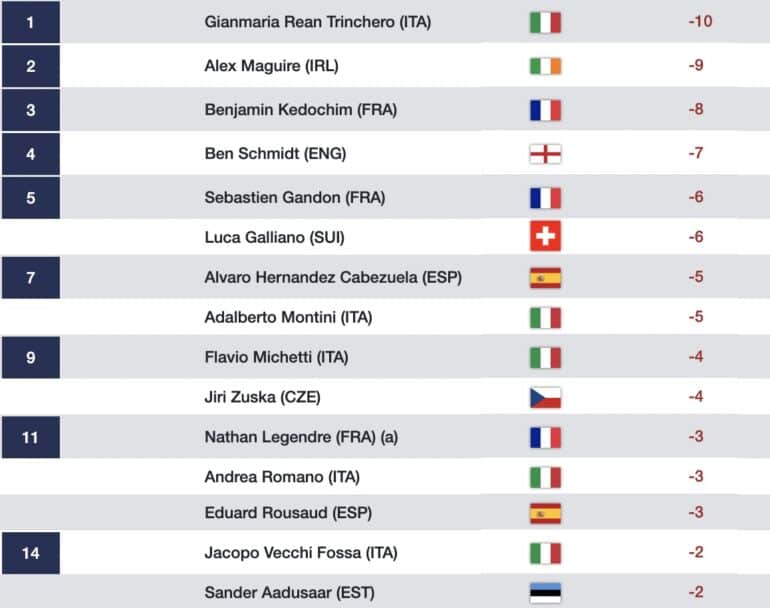Image resolution: width=770 pixels, height=608 pixels.
Task: Click the Czech flag next to Jiri Zuska
Action: click(x=545, y=398)
